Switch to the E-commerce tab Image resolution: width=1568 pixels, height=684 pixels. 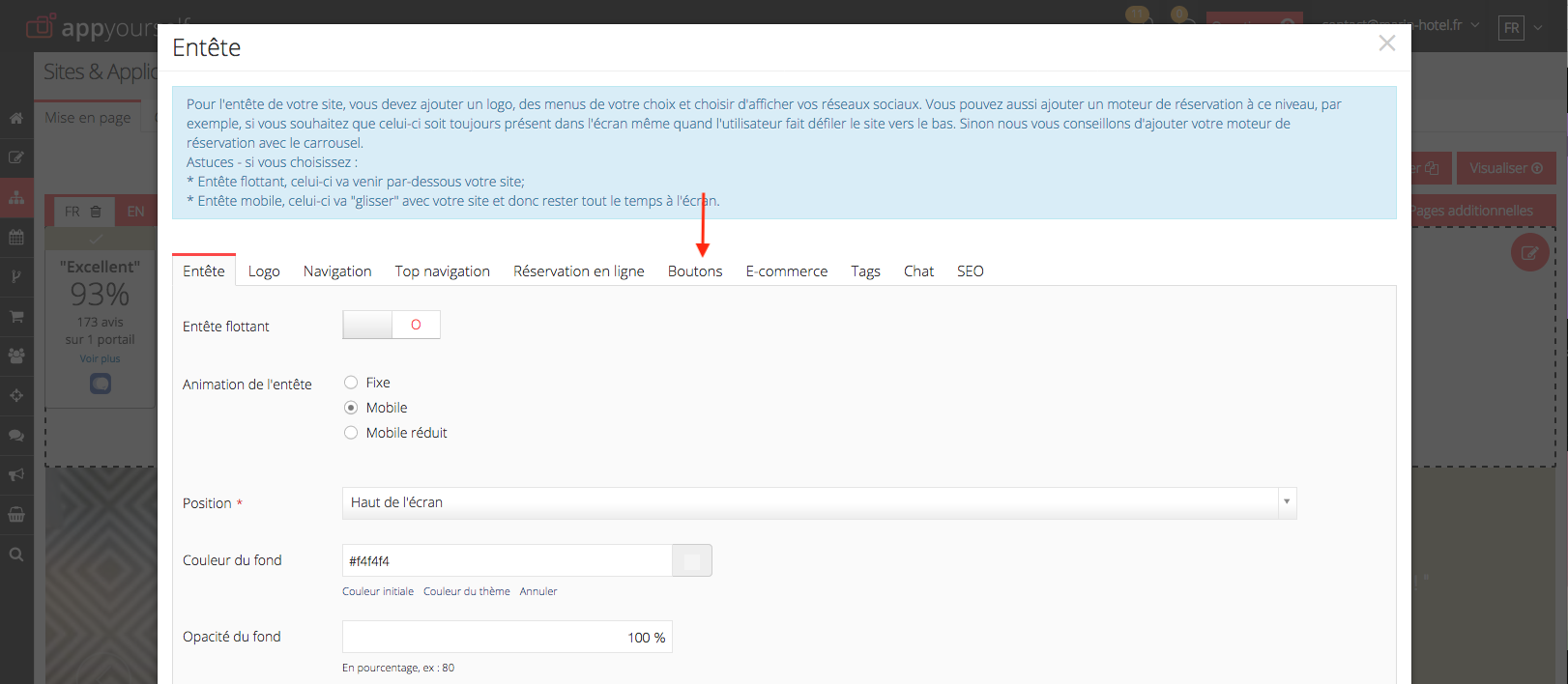tap(787, 271)
